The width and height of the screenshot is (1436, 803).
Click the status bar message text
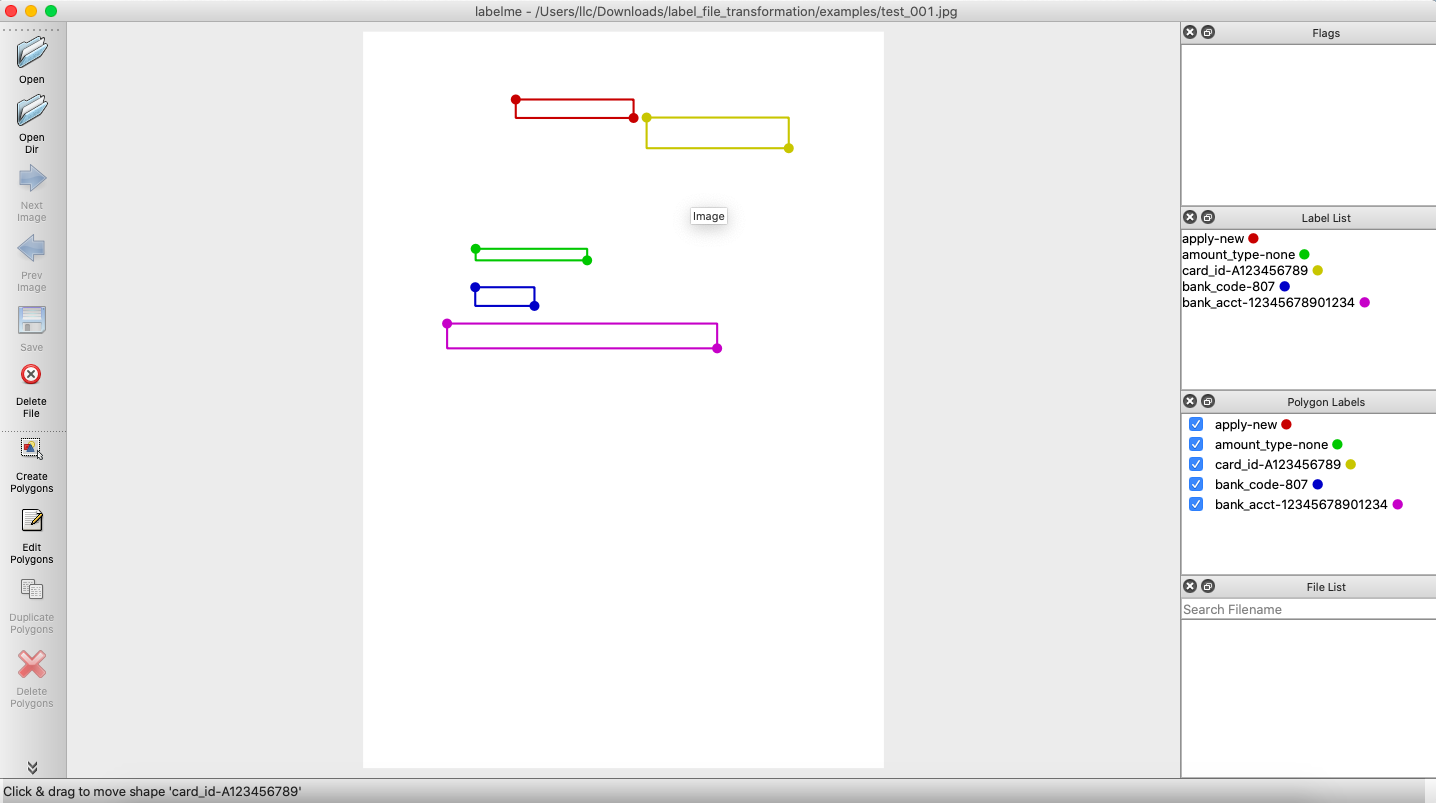pos(153,791)
